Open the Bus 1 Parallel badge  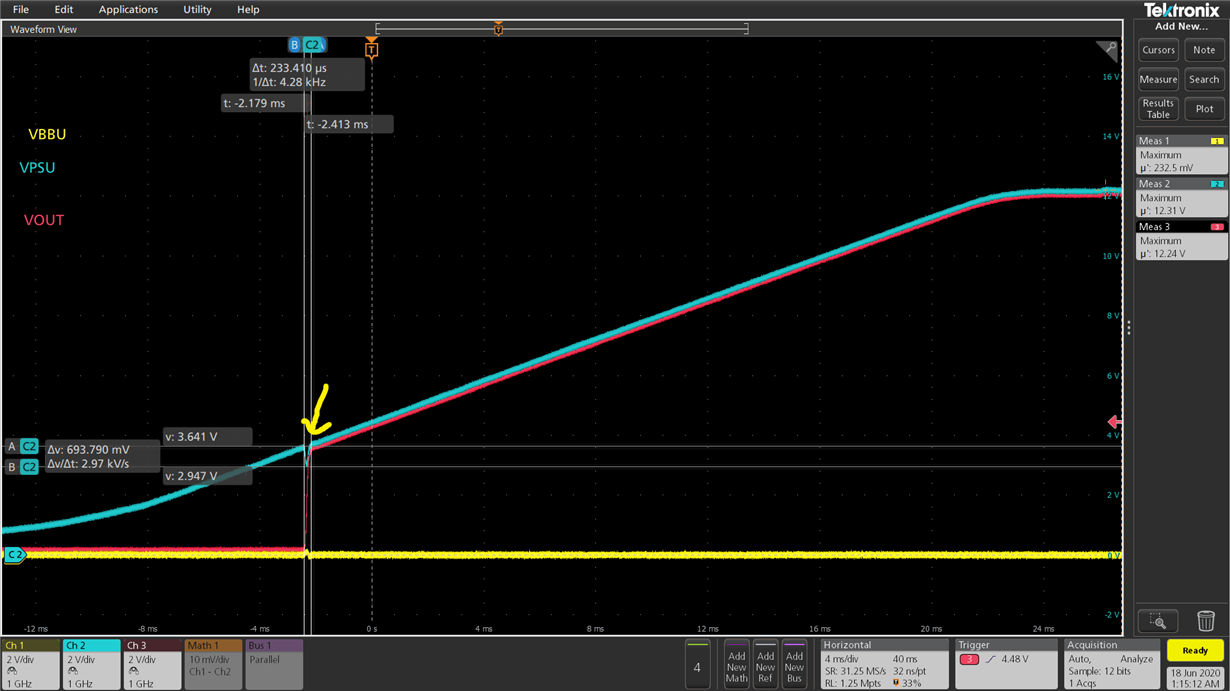pyautogui.click(x=274, y=665)
